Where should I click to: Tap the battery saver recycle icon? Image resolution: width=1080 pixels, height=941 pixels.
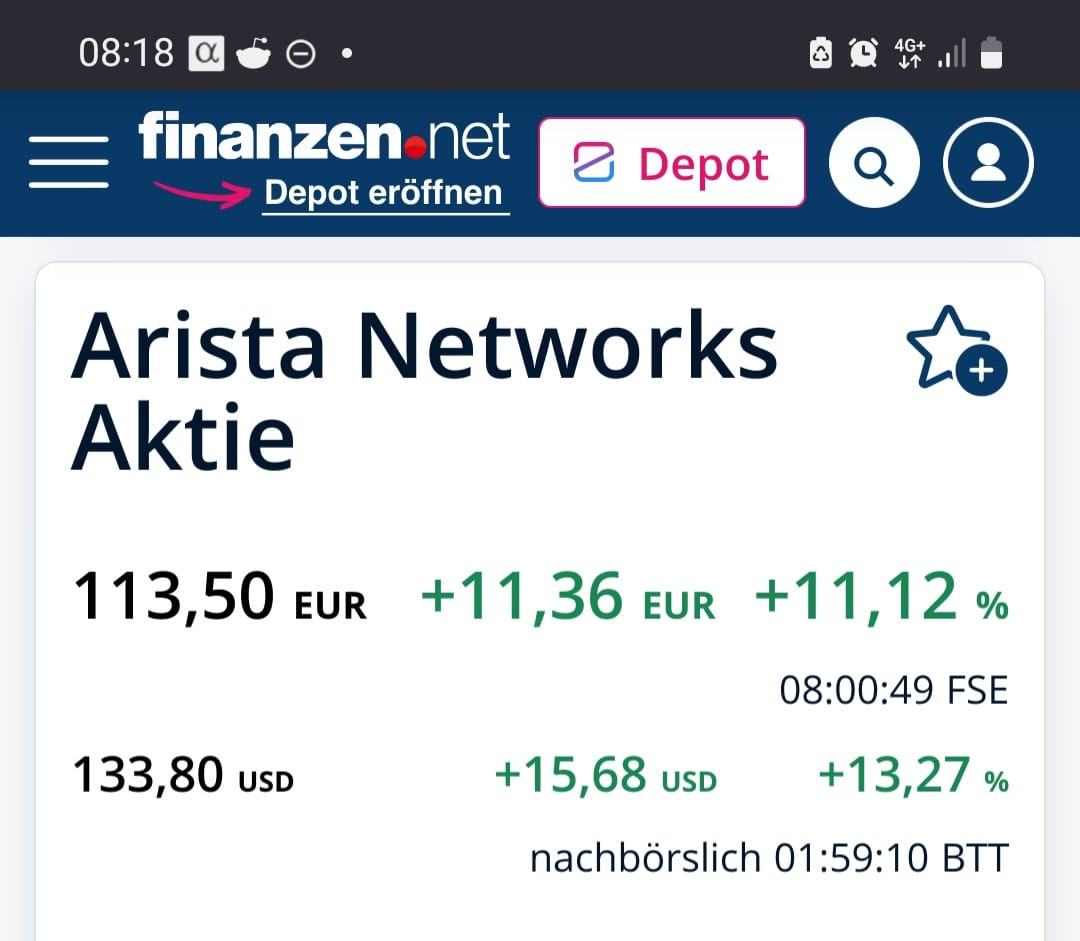(820, 53)
